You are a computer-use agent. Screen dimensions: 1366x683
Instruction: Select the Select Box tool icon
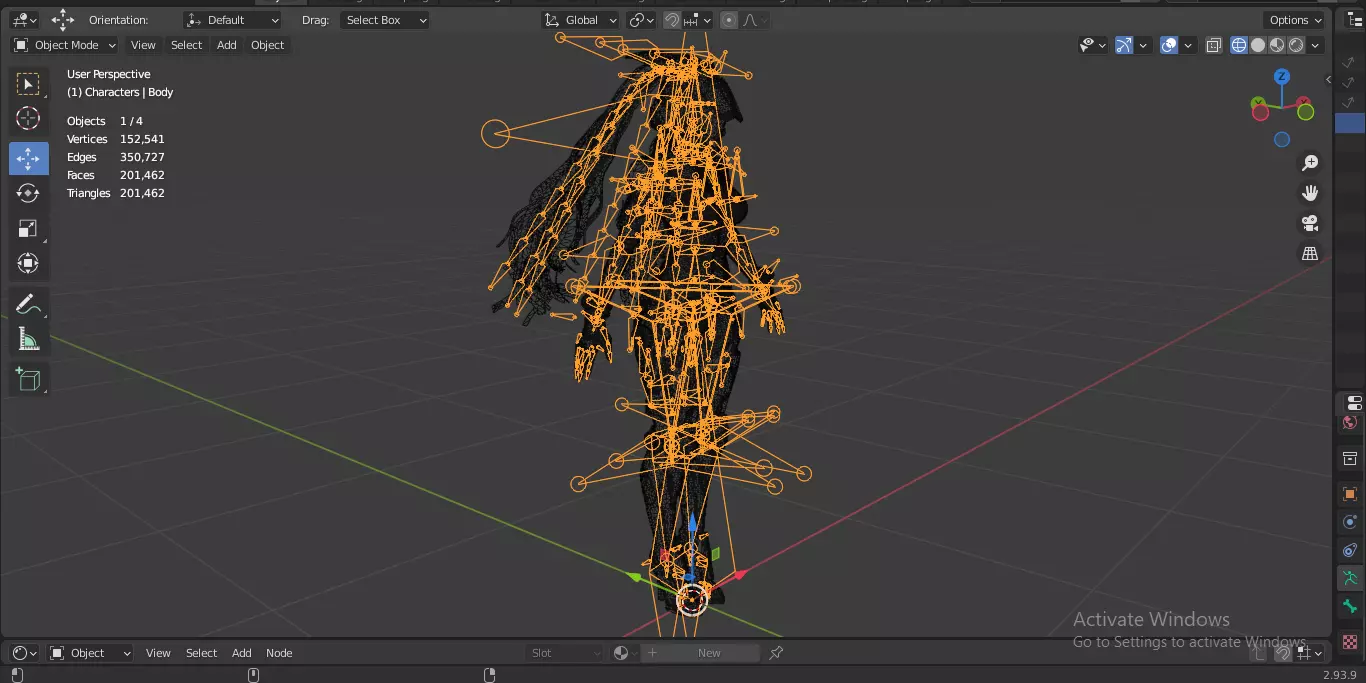pos(28,84)
